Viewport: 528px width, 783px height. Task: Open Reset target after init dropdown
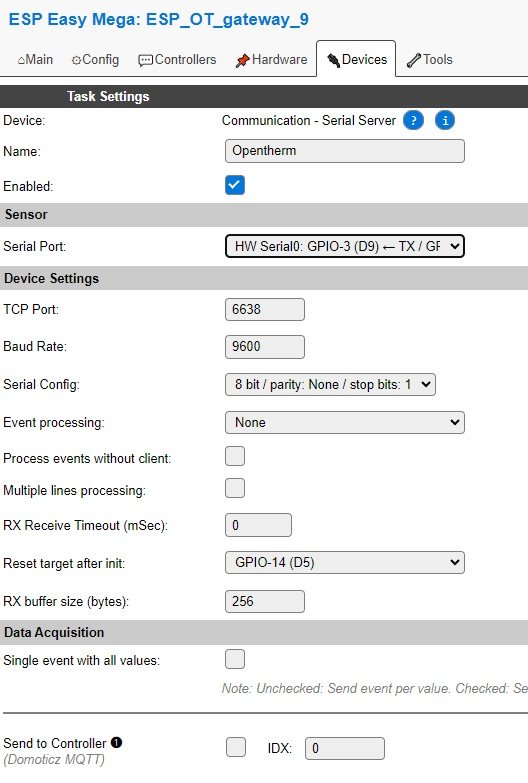(345, 563)
